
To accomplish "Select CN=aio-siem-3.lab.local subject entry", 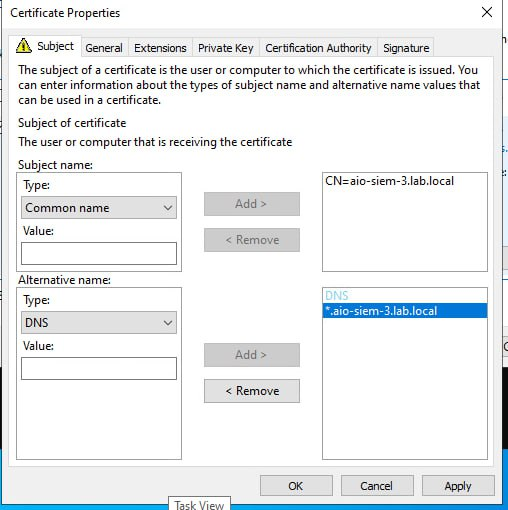I will pyautogui.click(x=389, y=181).
